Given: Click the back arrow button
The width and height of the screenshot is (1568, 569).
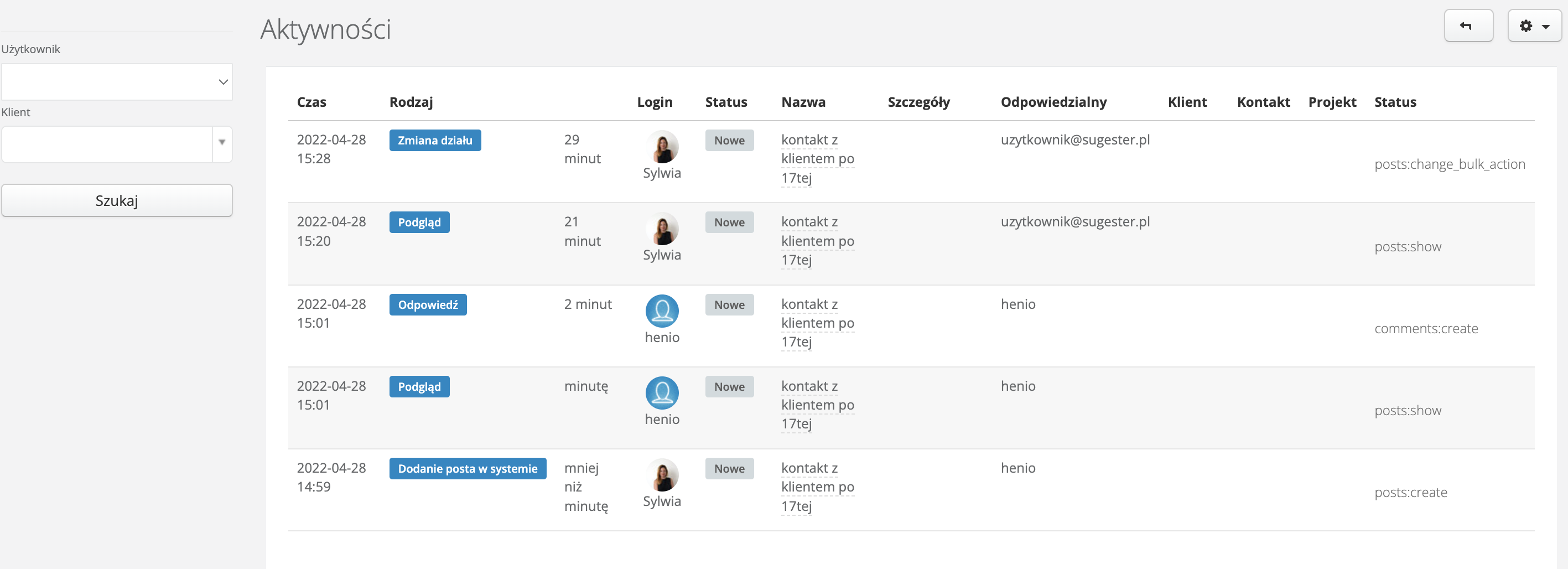Looking at the screenshot, I should click(x=1467, y=26).
